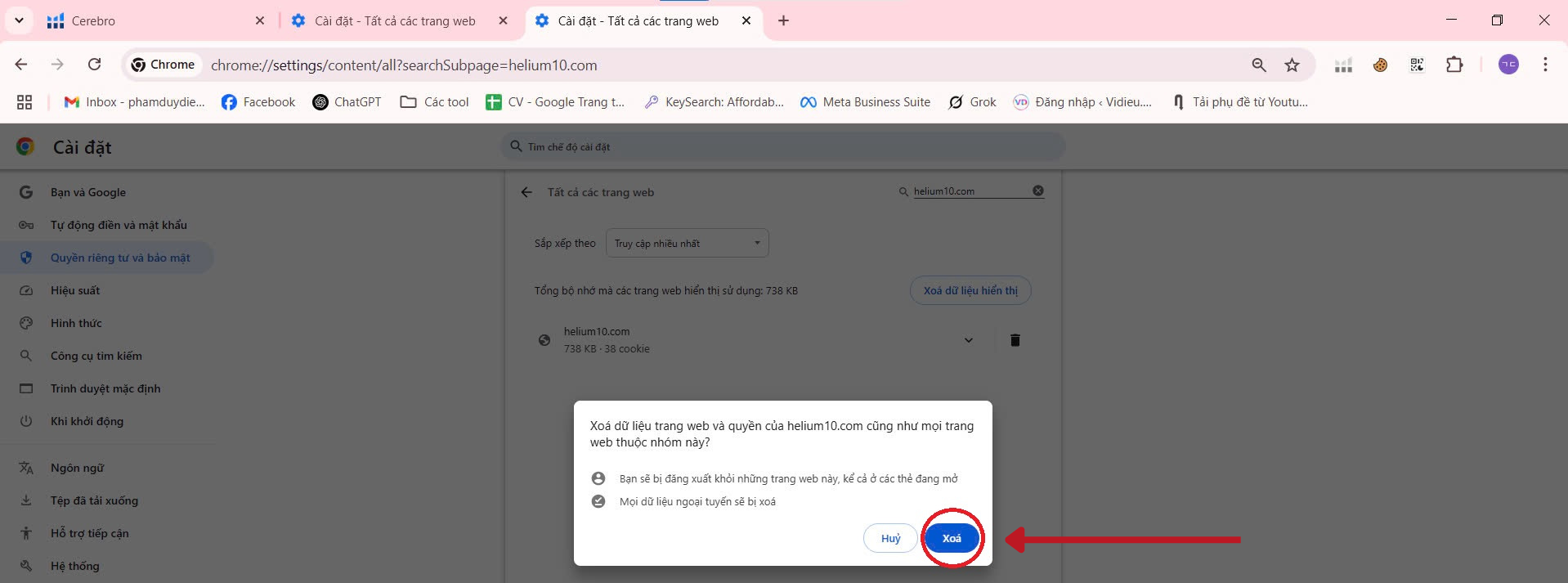Open the Meta Business Suite bookmark
The image size is (1568, 583).
coord(865,102)
